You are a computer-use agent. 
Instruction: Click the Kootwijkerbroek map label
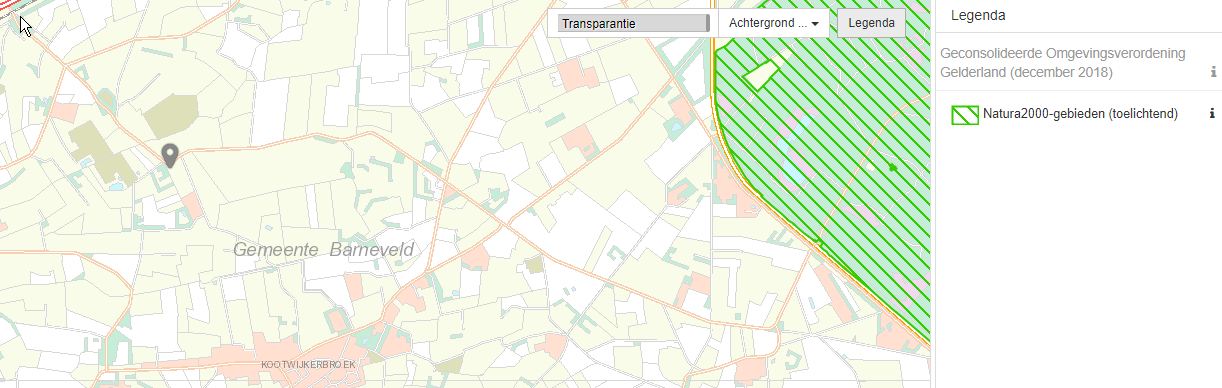coord(307,366)
